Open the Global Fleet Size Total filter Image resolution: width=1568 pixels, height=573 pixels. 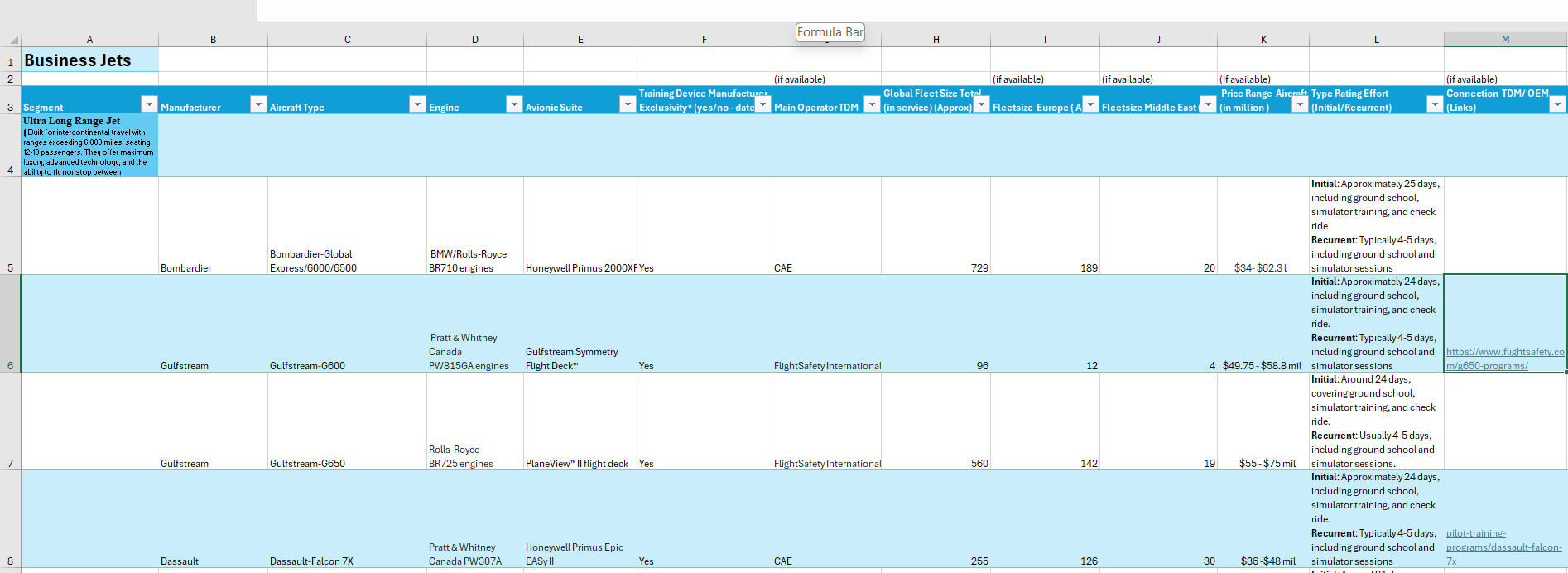pyautogui.click(x=981, y=104)
